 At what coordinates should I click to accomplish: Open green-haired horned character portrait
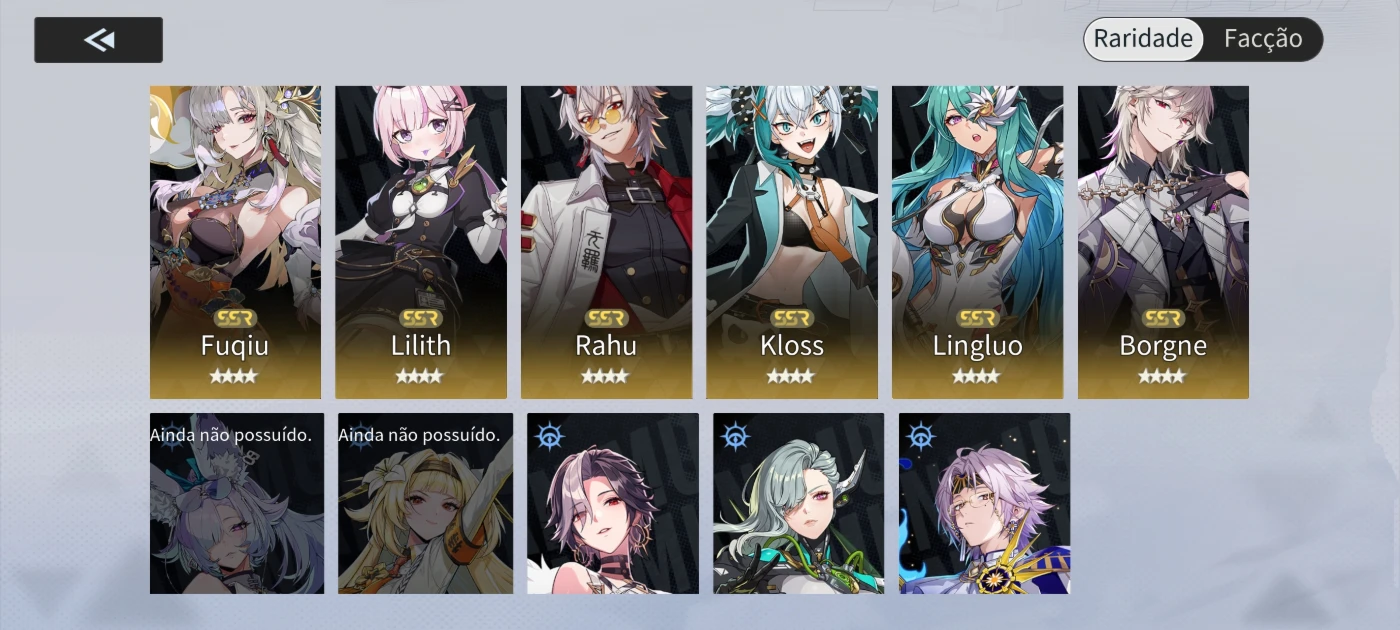pos(798,503)
